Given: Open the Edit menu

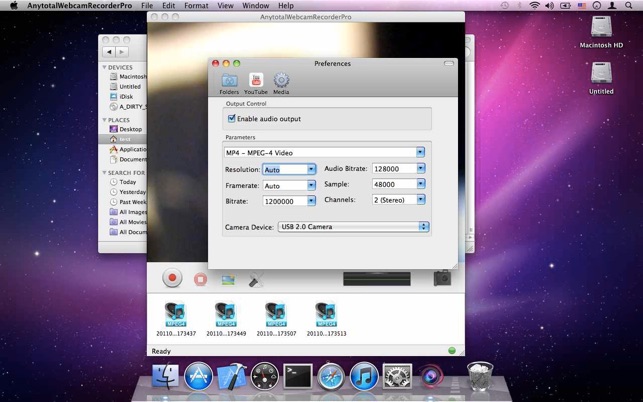Looking at the screenshot, I should pos(169,6).
